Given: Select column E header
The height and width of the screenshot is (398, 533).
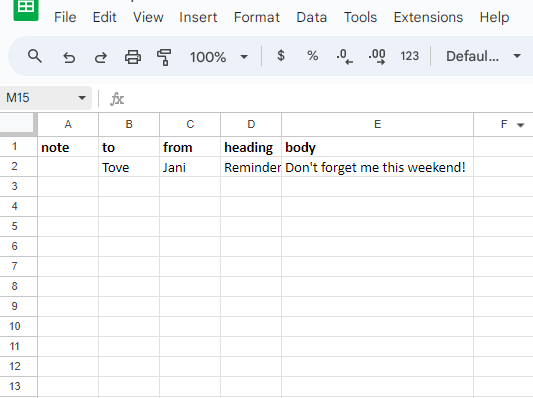Looking at the screenshot, I should [x=377, y=124].
